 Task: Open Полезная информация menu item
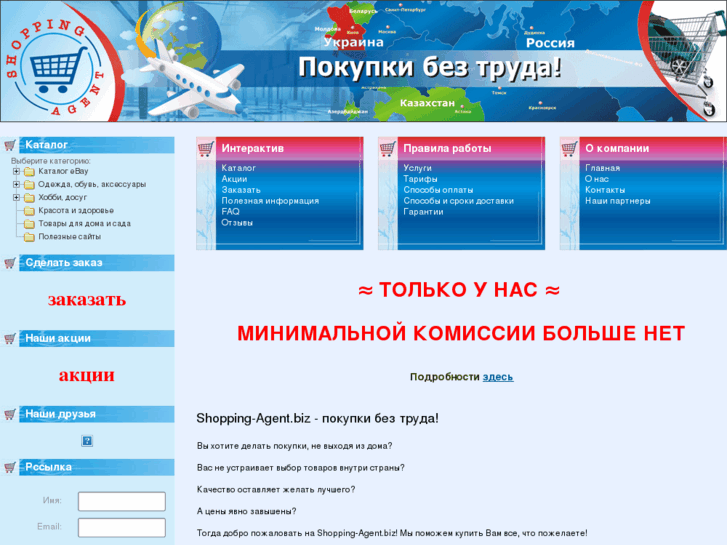(x=270, y=201)
